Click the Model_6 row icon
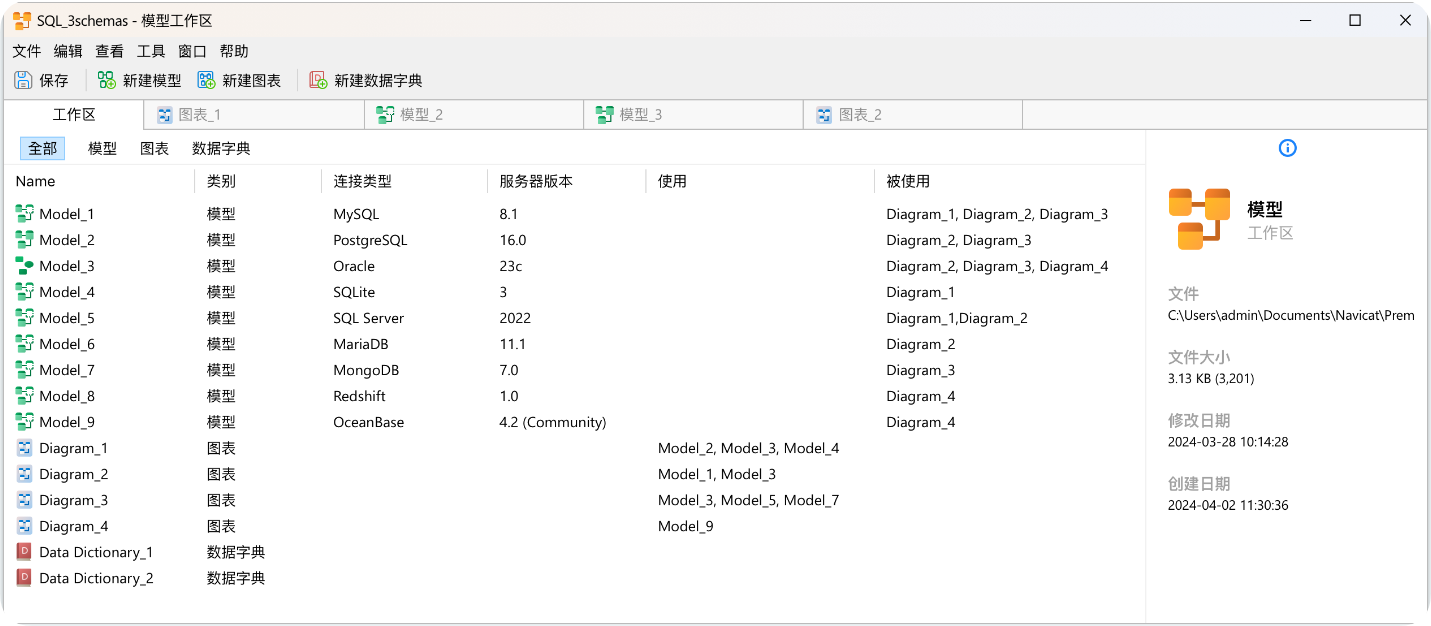Viewport: 1431px width, 626px height. [x=25, y=344]
